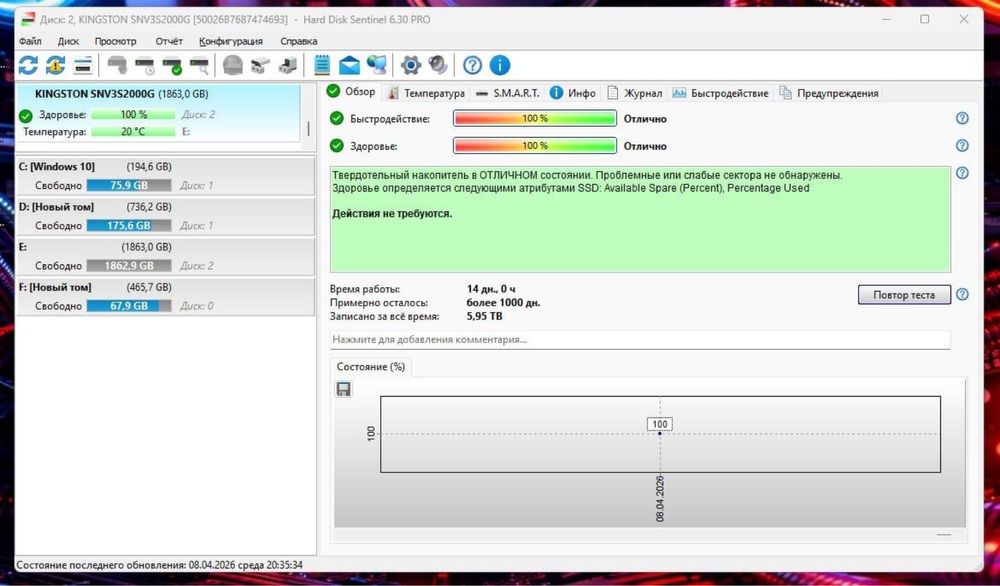
Task: Click the 'более 1000 дн.' remaining lifetime value
Action: click(503, 302)
